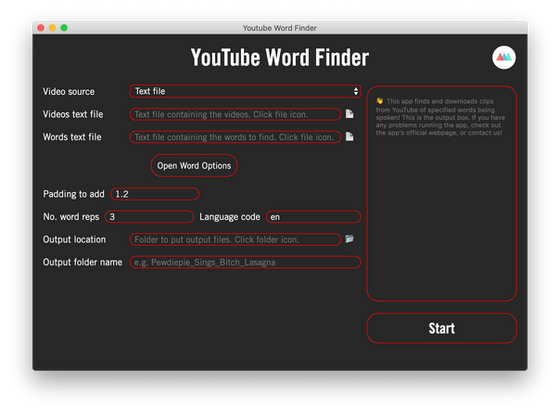560x412 pixels.
Task: Click the Videos text file input field
Action: click(x=235, y=114)
